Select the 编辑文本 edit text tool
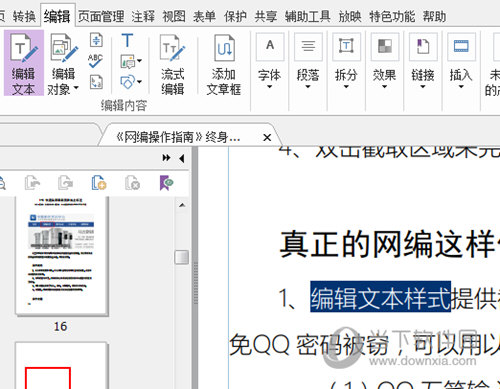The height and width of the screenshot is (389, 500). (24, 63)
